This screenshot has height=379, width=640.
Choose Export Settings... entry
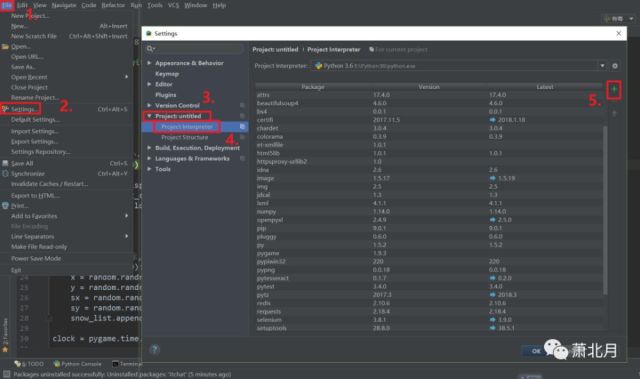point(34,142)
